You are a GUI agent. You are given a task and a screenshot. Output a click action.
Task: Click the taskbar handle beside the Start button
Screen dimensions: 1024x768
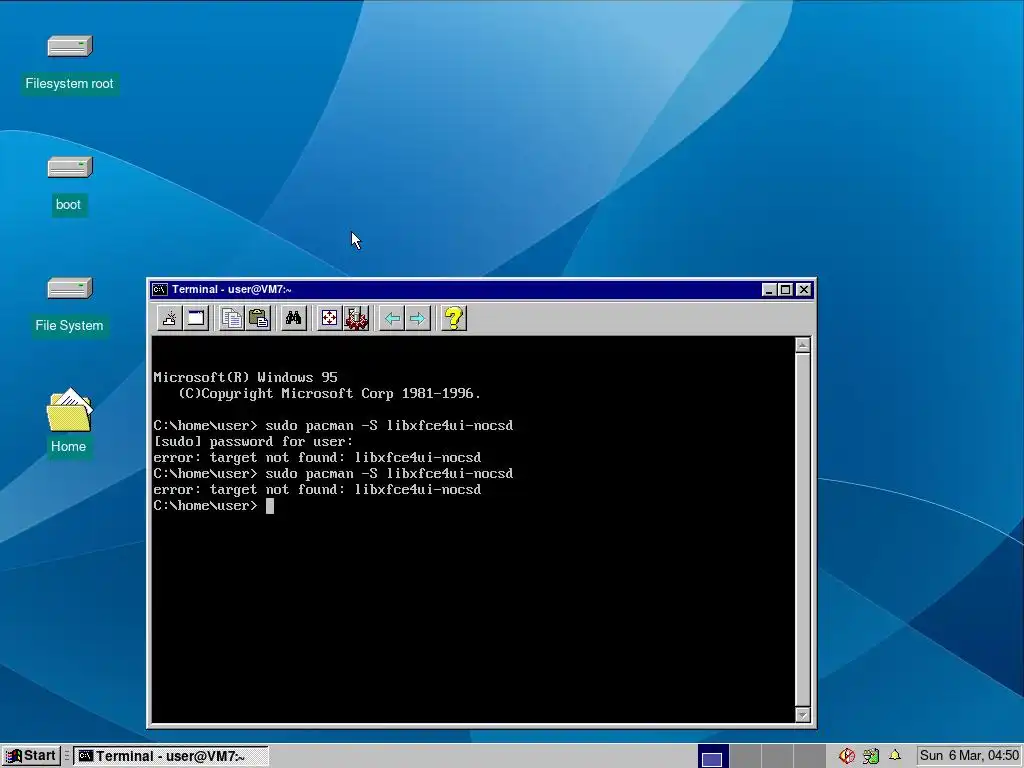point(67,756)
